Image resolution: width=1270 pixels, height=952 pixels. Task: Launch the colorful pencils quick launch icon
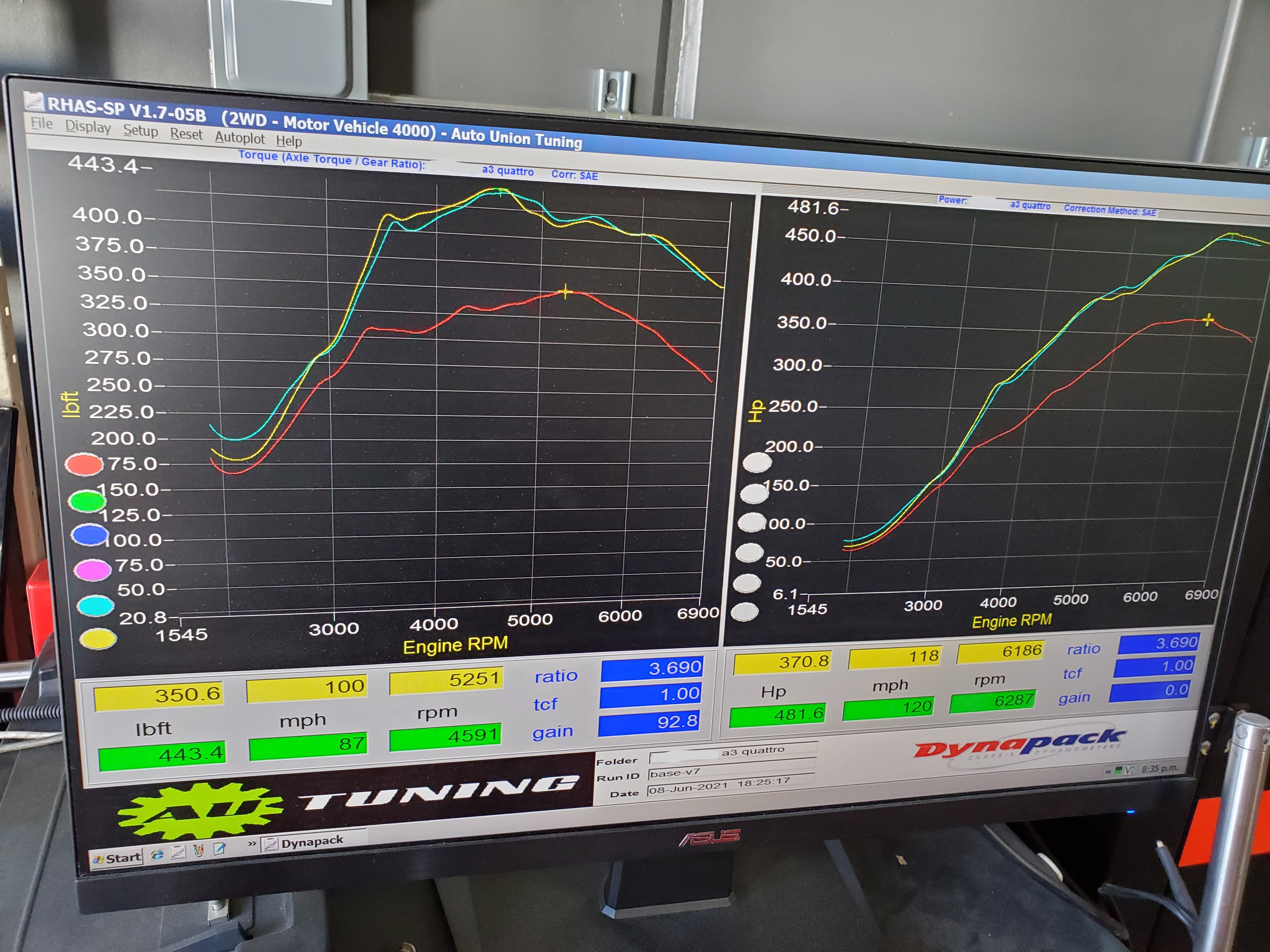198,850
